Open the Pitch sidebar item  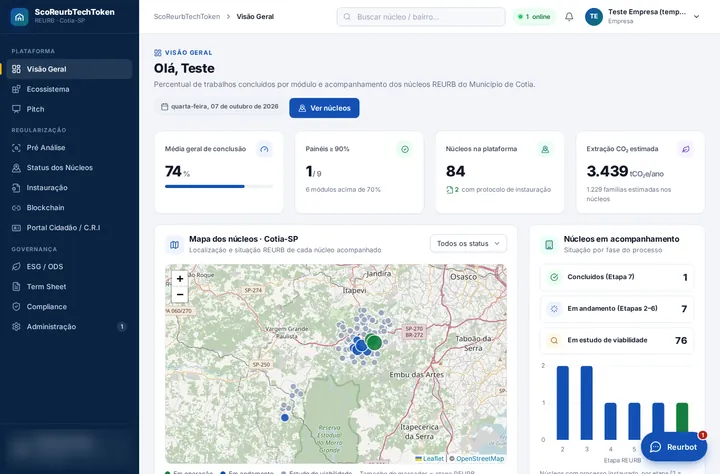[69, 109]
